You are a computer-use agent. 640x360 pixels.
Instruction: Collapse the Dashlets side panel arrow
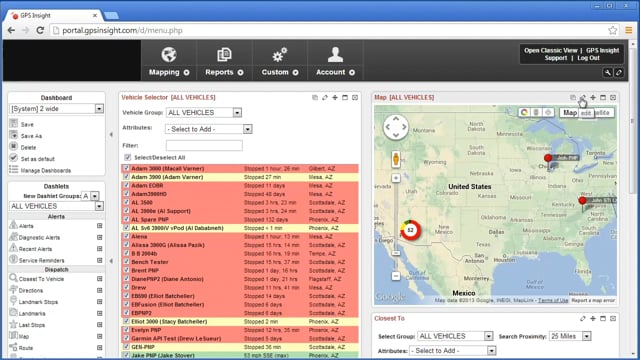(x=111, y=260)
